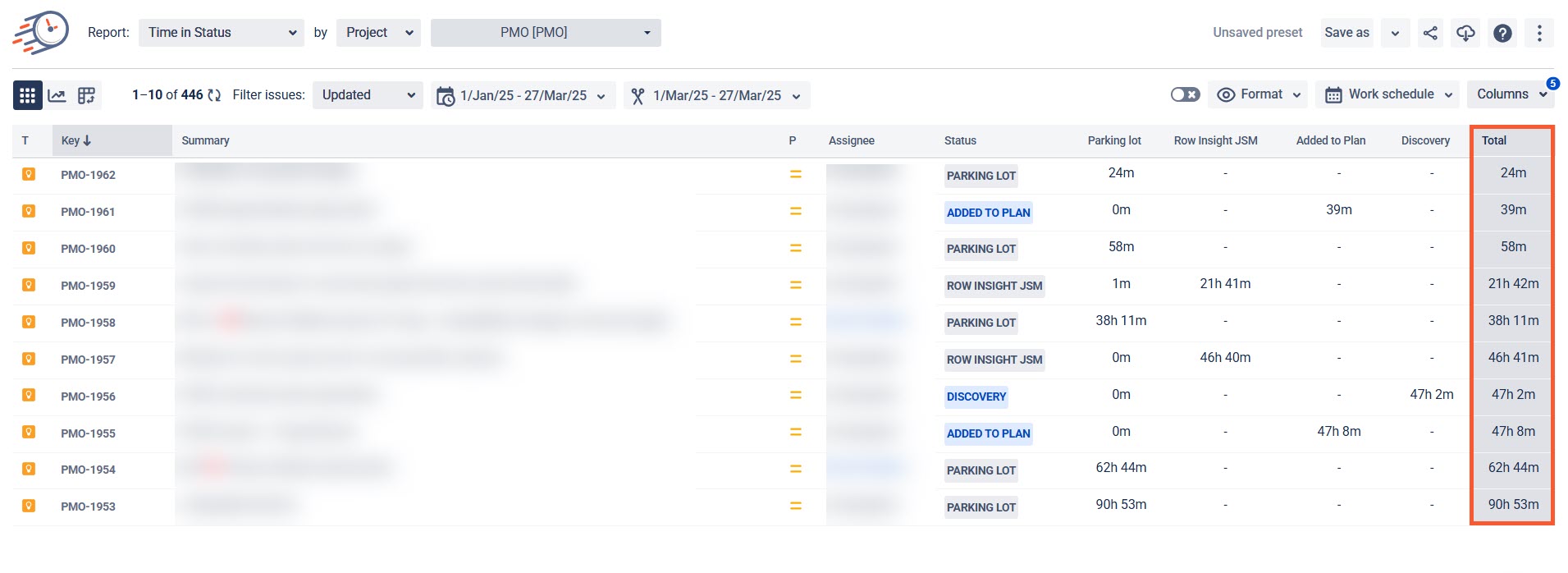Click DISCOVERY status badge for PMO-1956

[x=976, y=397]
